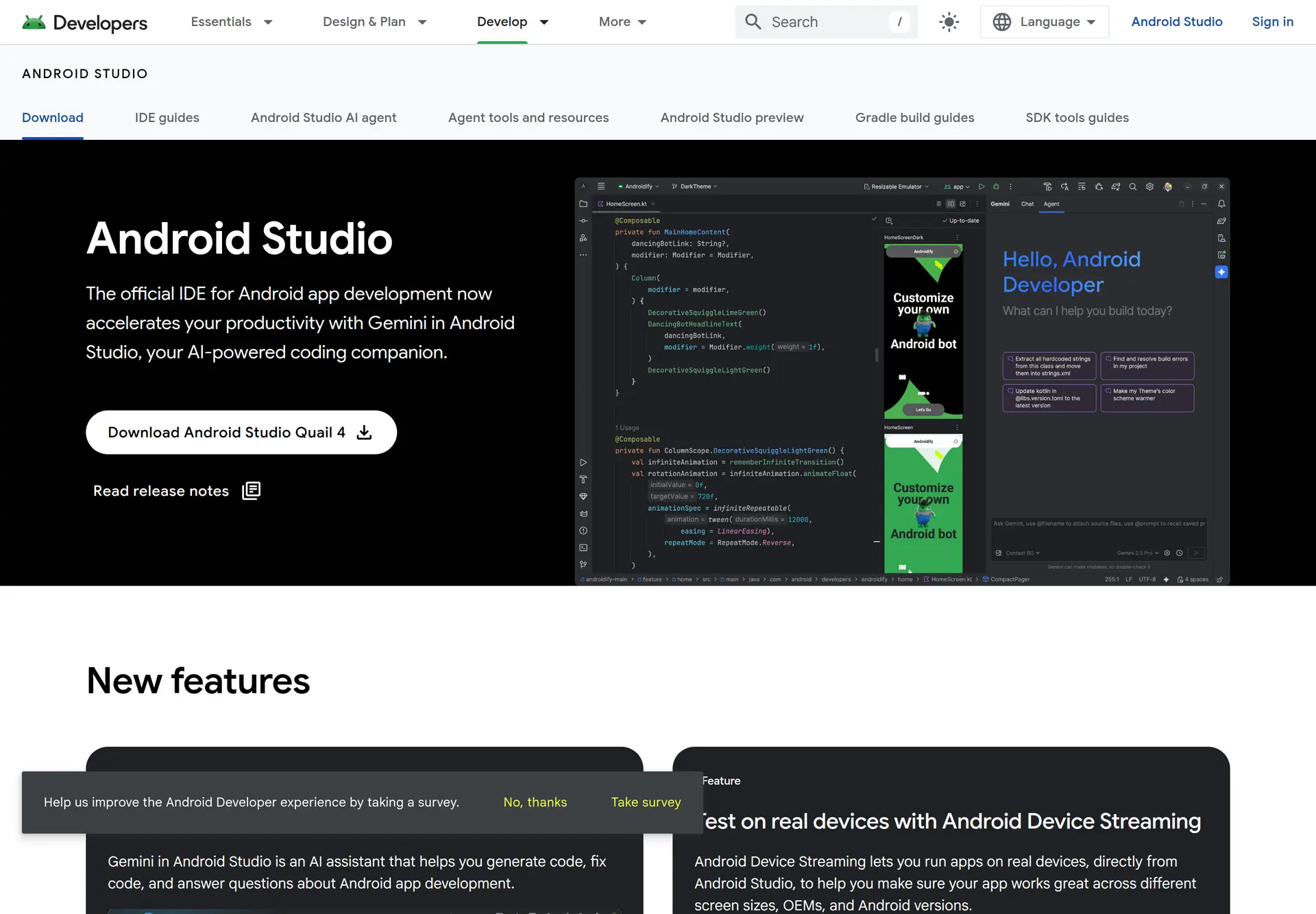Click the Android Studio hero title
Image resolution: width=1316 pixels, height=914 pixels.
tap(239, 239)
